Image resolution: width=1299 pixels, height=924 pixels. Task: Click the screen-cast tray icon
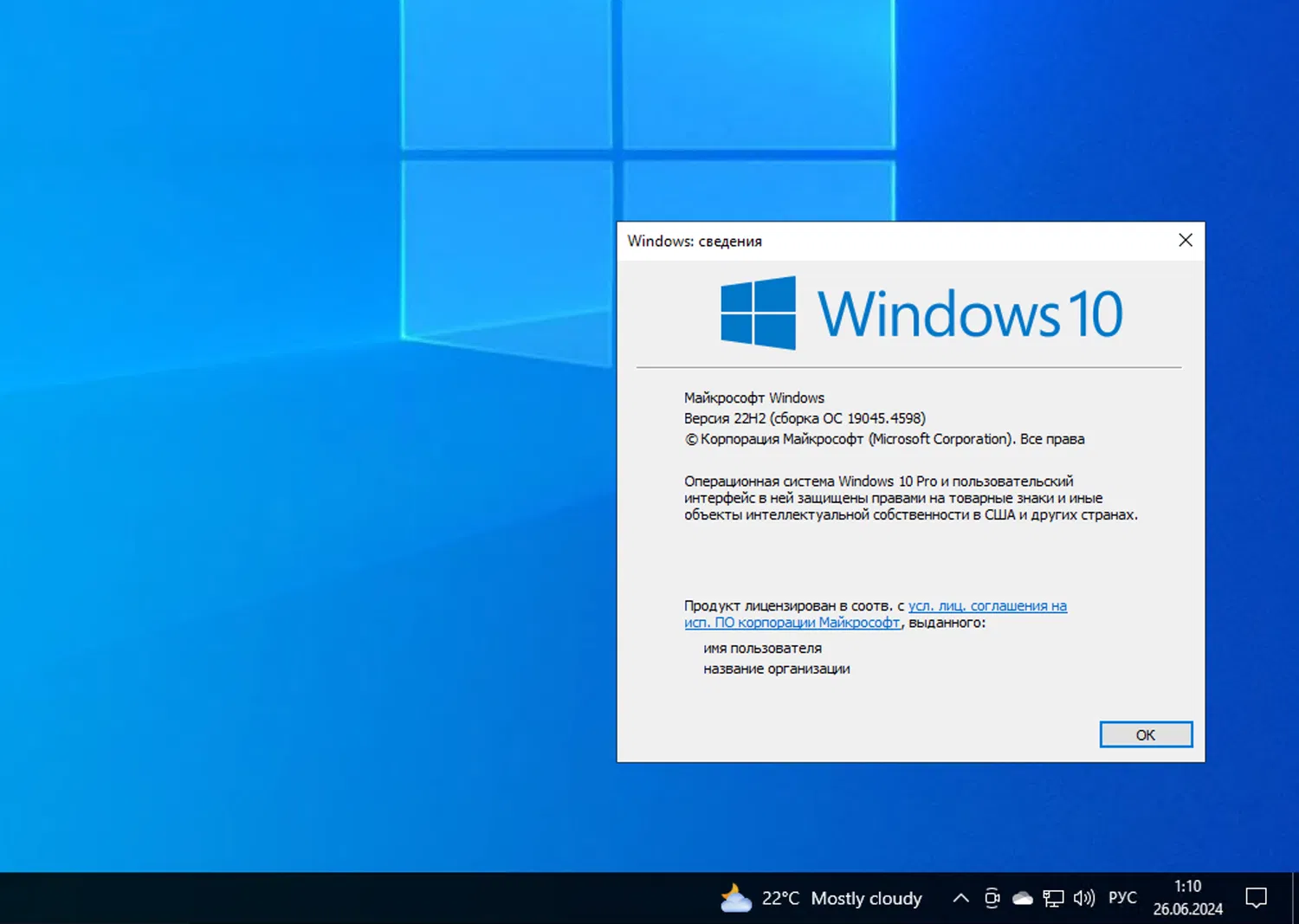(992, 898)
